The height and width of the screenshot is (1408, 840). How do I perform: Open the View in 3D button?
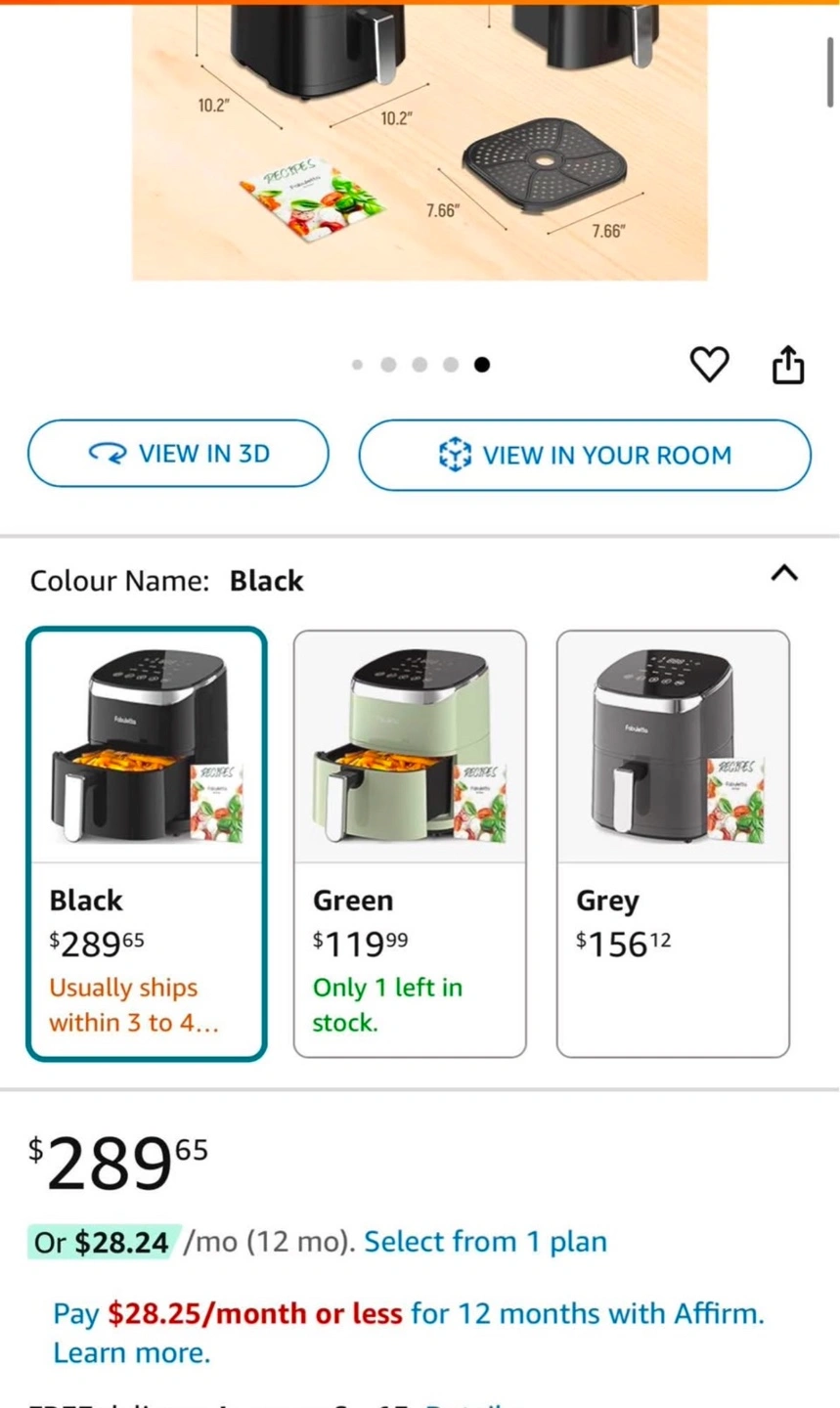click(178, 454)
